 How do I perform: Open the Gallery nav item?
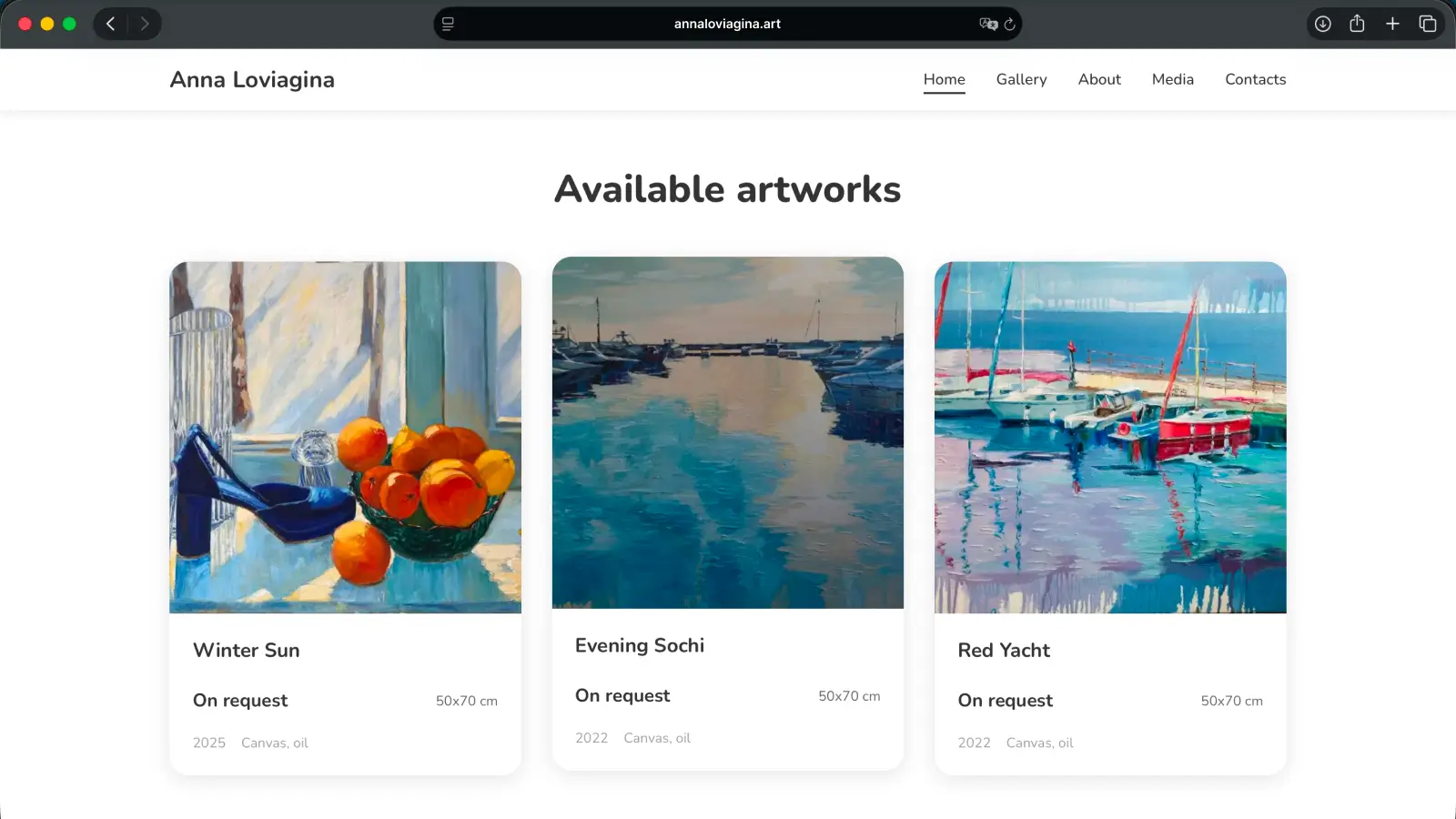1022,80
